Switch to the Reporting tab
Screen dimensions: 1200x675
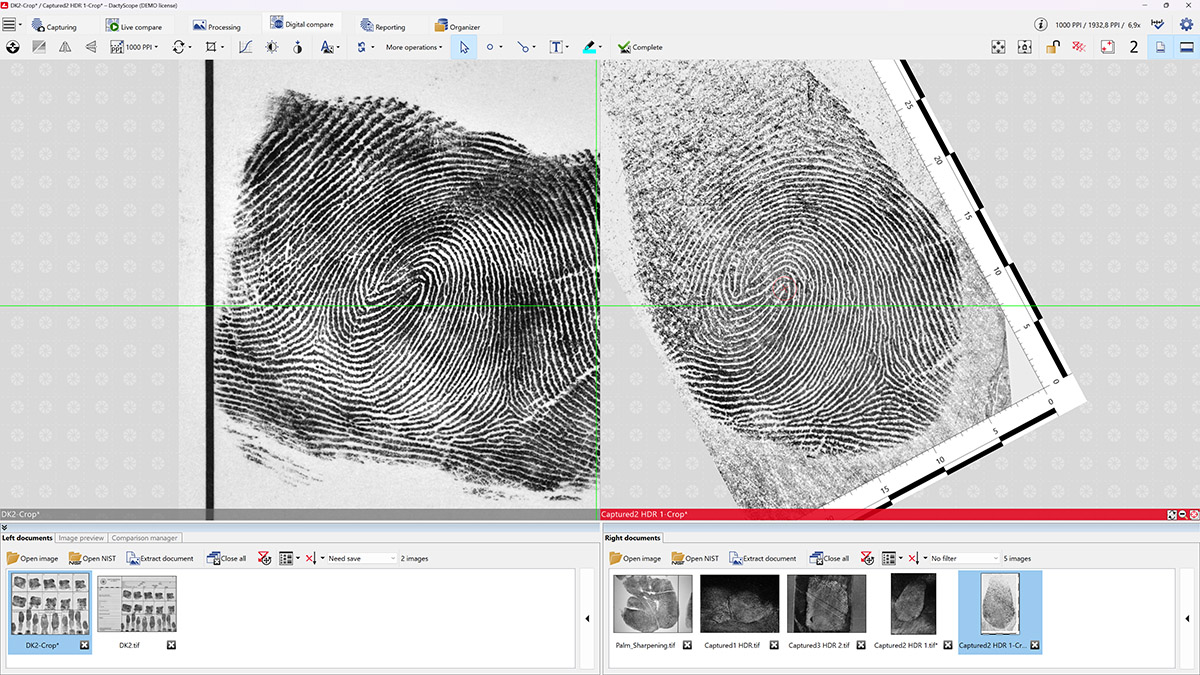(x=382, y=27)
